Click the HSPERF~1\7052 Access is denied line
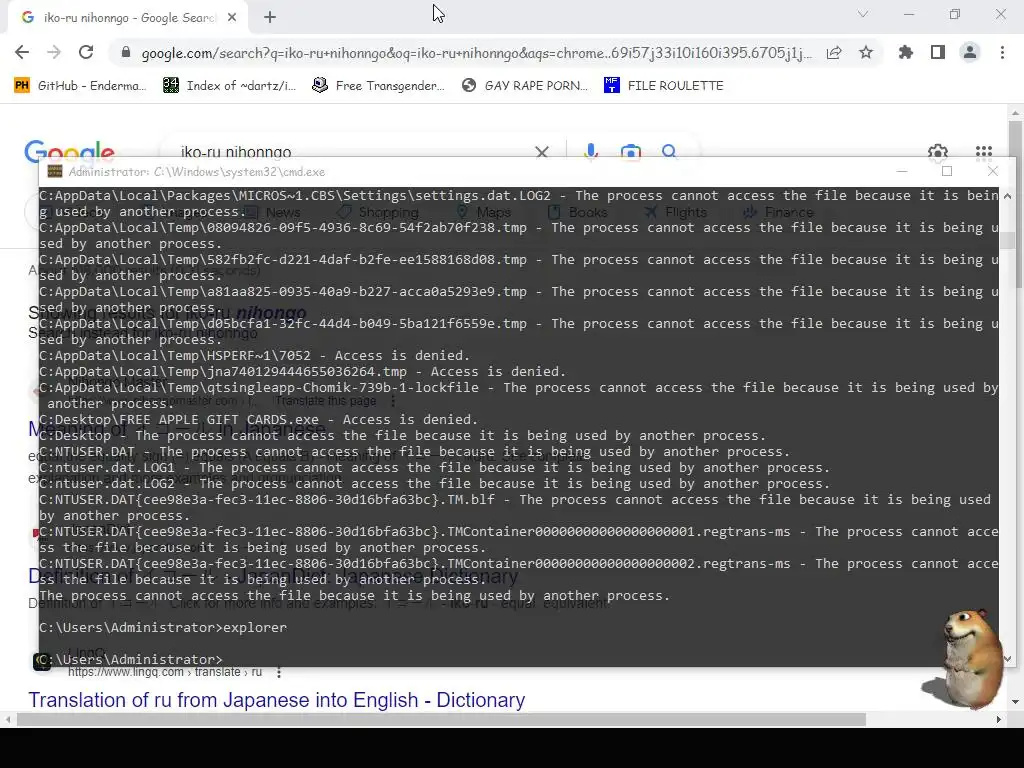Screen dimensions: 1024x768 pos(255,355)
